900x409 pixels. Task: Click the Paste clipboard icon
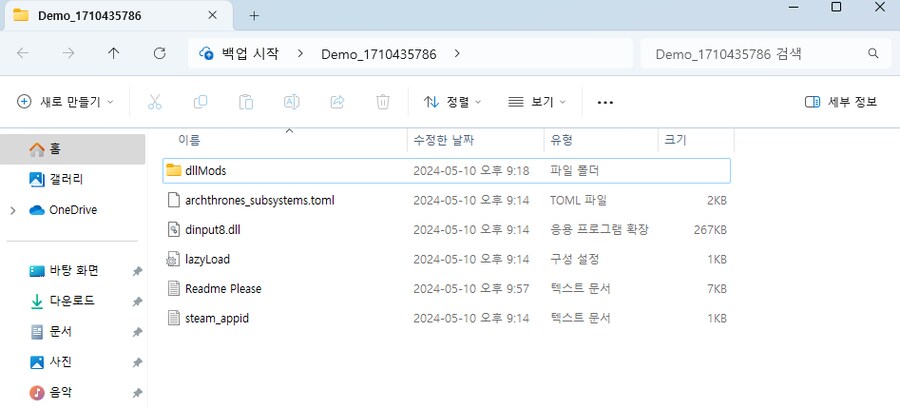(246, 102)
